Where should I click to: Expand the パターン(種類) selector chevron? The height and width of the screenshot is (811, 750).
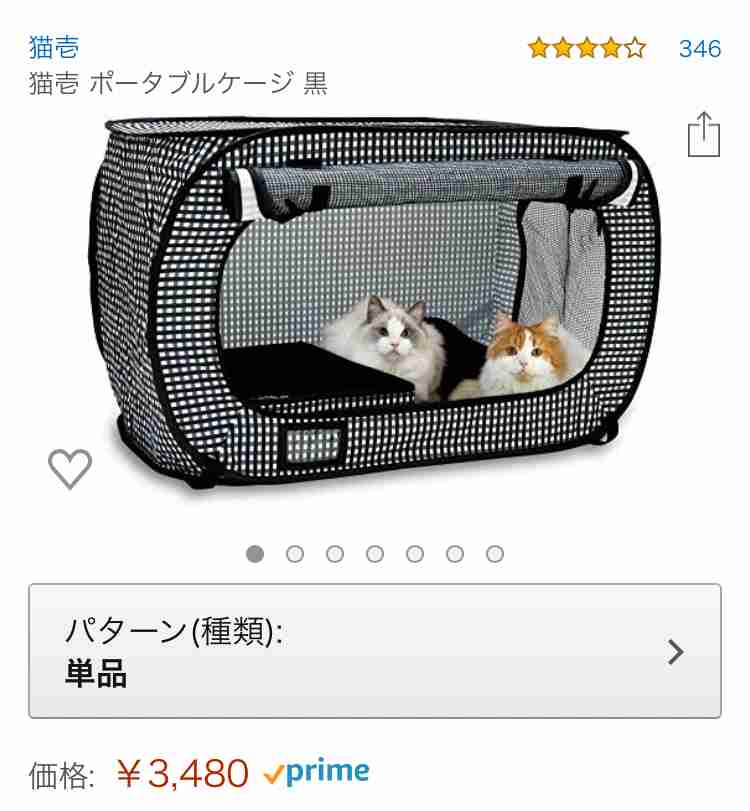(x=676, y=652)
